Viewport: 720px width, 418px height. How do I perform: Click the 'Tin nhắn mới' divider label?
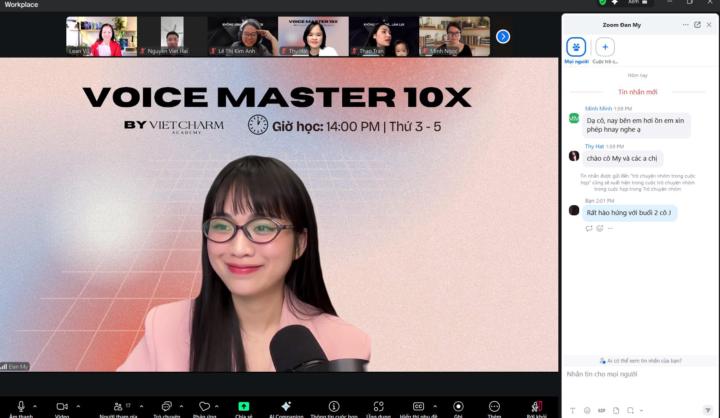coord(637,92)
